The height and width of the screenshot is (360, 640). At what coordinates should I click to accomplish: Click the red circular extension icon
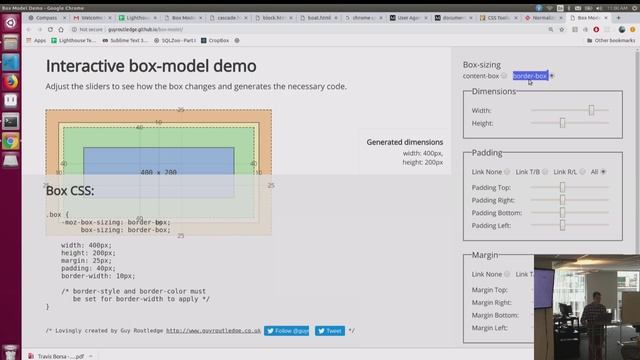point(596,29)
